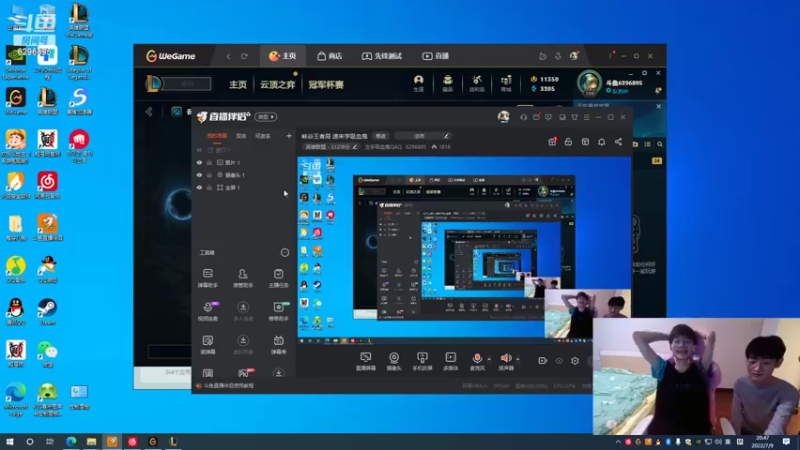
Task: Add a phone screen-cast source
Action: [x=422, y=361]
